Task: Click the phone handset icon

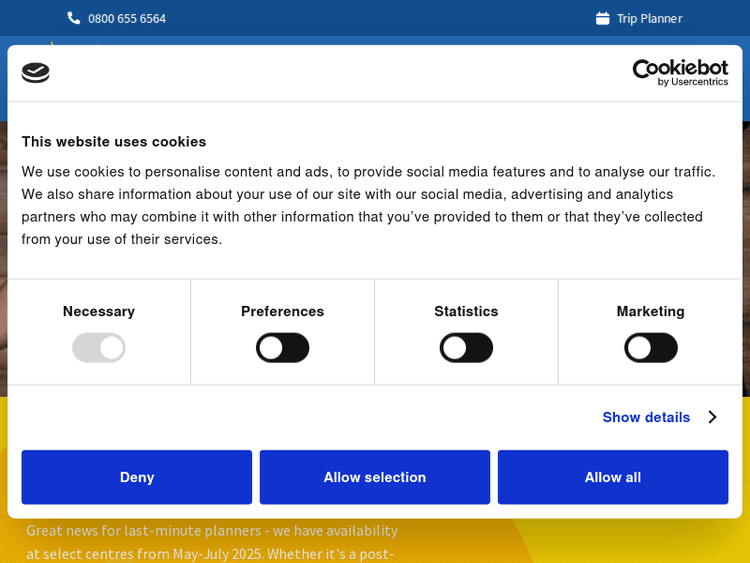Action: (74, 18)
